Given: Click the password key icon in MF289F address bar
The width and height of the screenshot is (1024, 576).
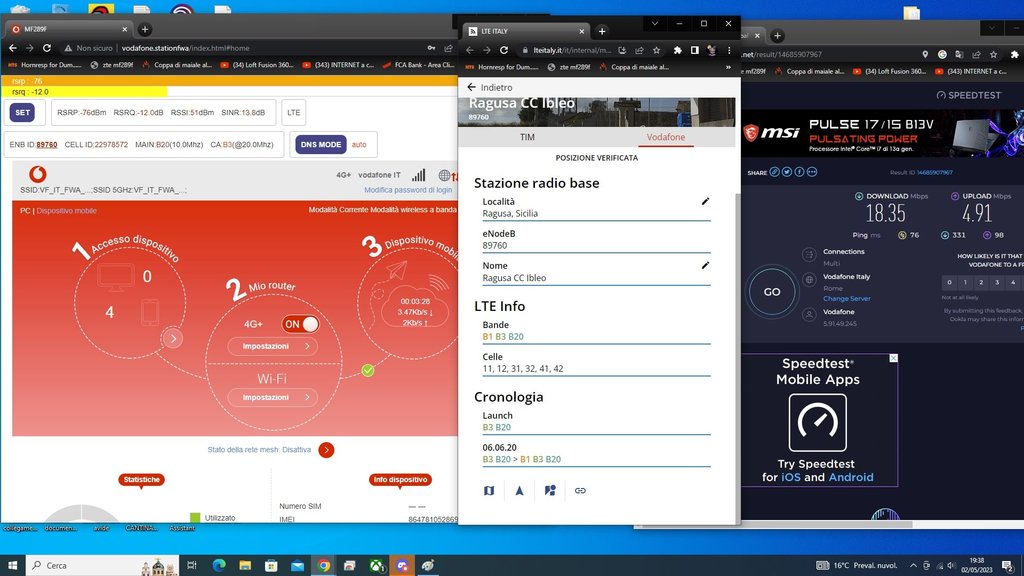Looking at the screenshot, I should pyautogui.click(x=431, y=48).
